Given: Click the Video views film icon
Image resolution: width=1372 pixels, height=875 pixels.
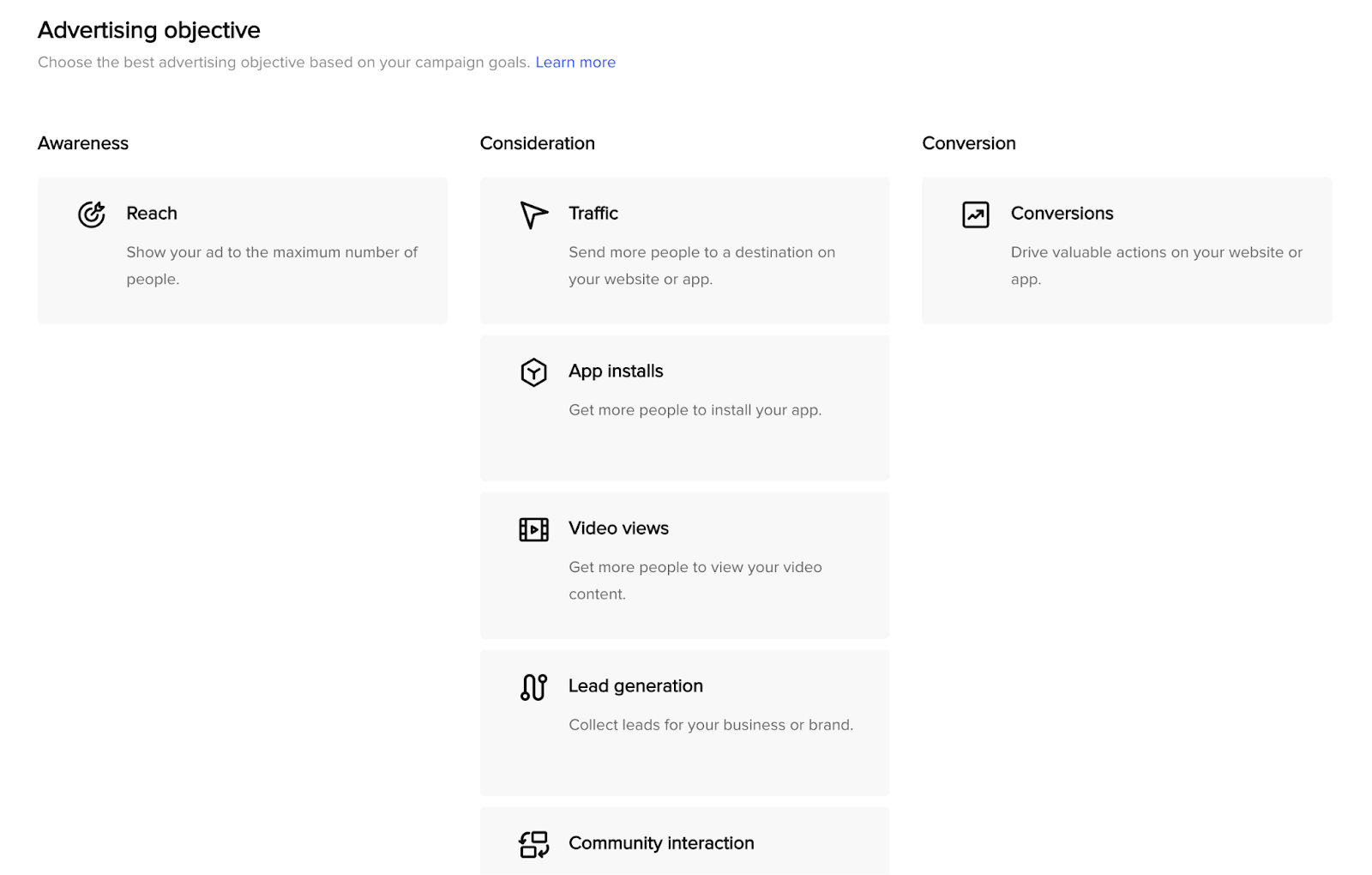Looking at the screenshot, I should pyautogui.click(x=533, y=529).
